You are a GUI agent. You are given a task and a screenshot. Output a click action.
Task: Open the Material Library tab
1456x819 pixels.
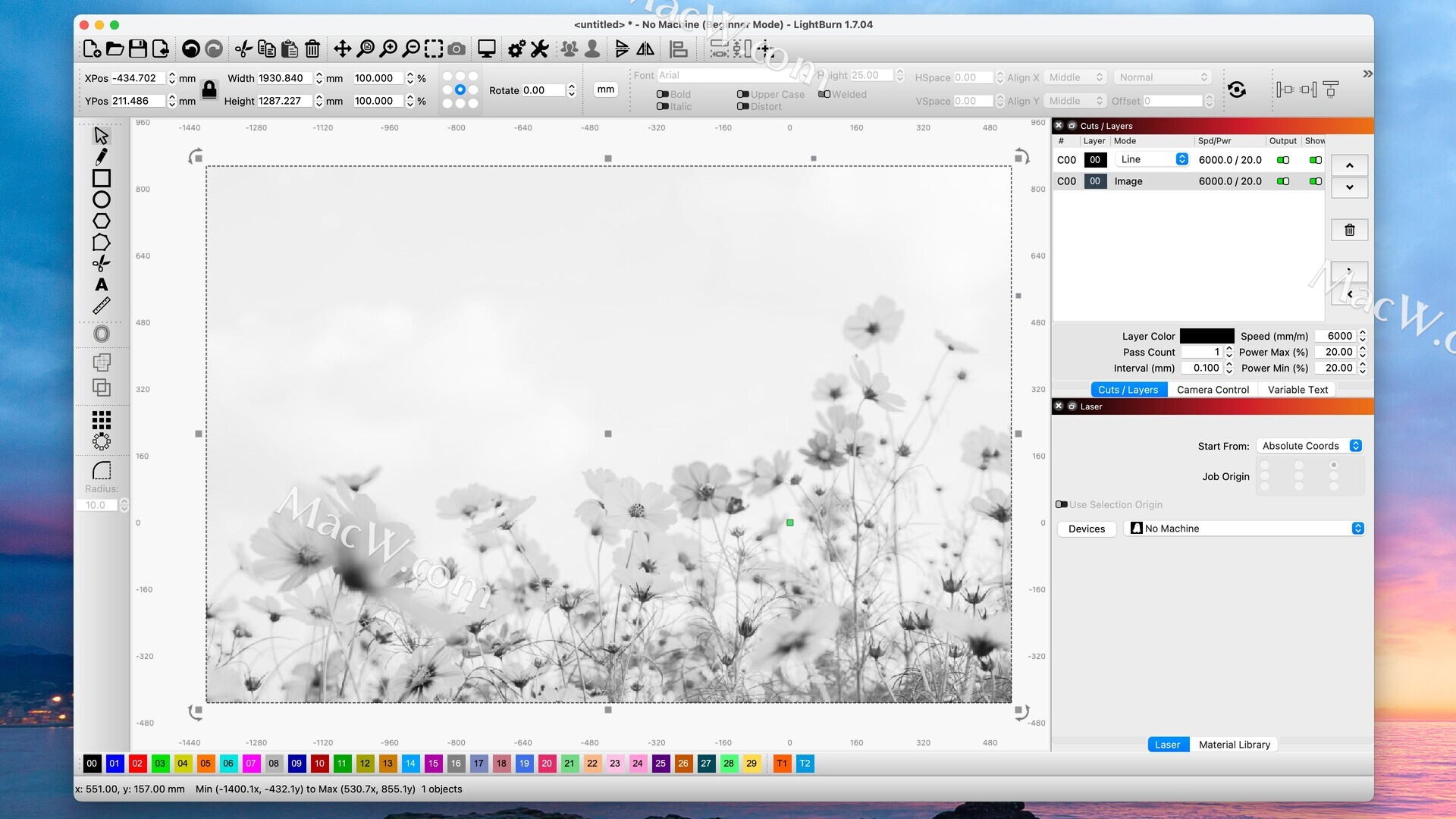click(1234, 745)
